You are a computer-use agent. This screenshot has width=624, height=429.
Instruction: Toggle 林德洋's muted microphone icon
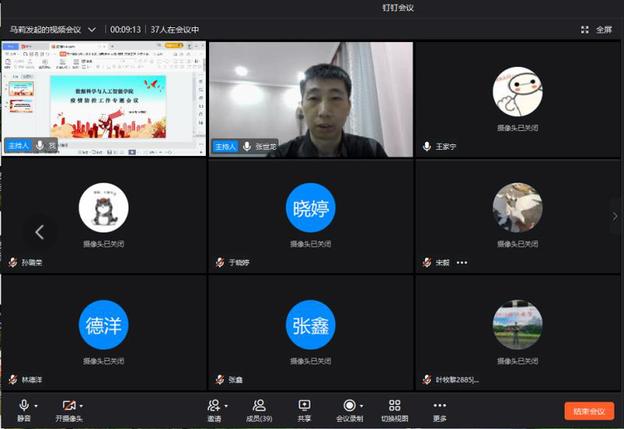pos(13,380)
